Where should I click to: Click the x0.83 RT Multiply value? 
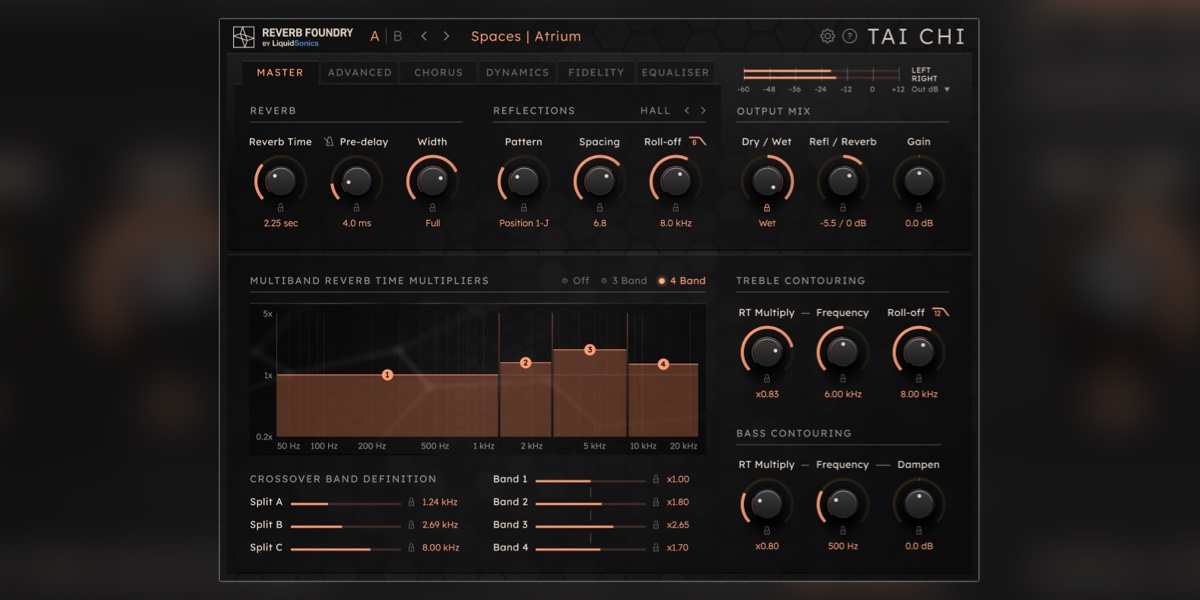pyautogui.click(x=767, y=394)
